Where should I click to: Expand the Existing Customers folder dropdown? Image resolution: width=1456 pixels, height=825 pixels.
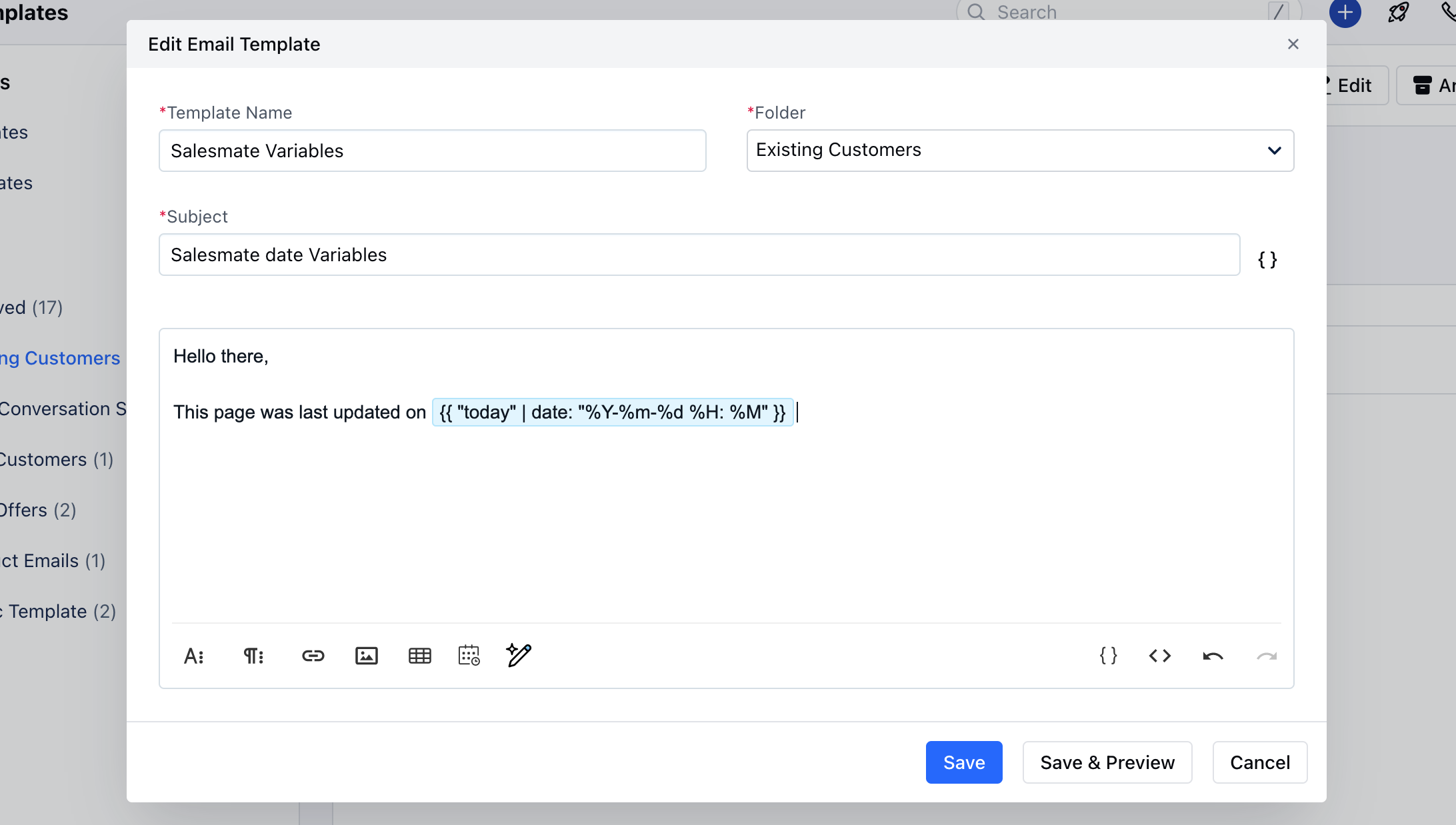[x=1020, y=151]
